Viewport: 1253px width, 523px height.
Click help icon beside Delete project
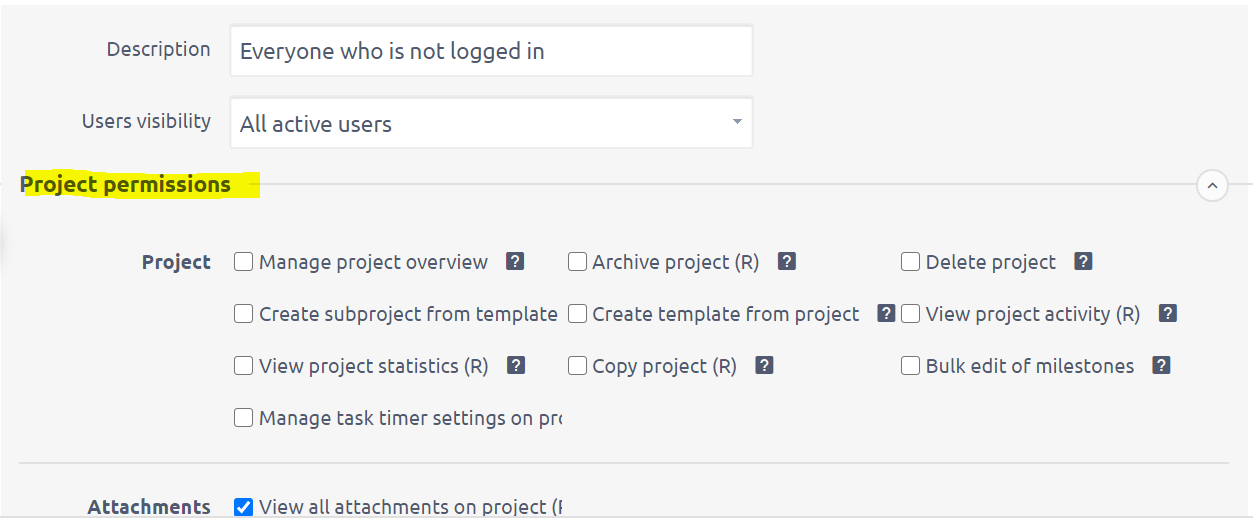click(1083, 262)
